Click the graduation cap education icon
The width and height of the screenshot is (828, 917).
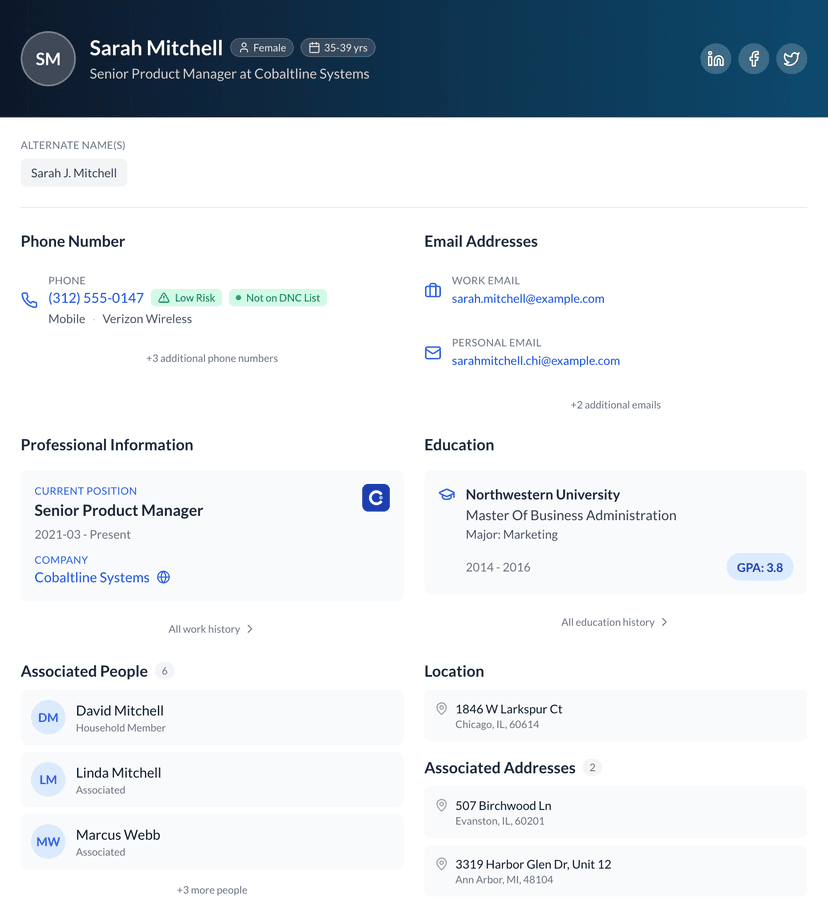(447, 495)
